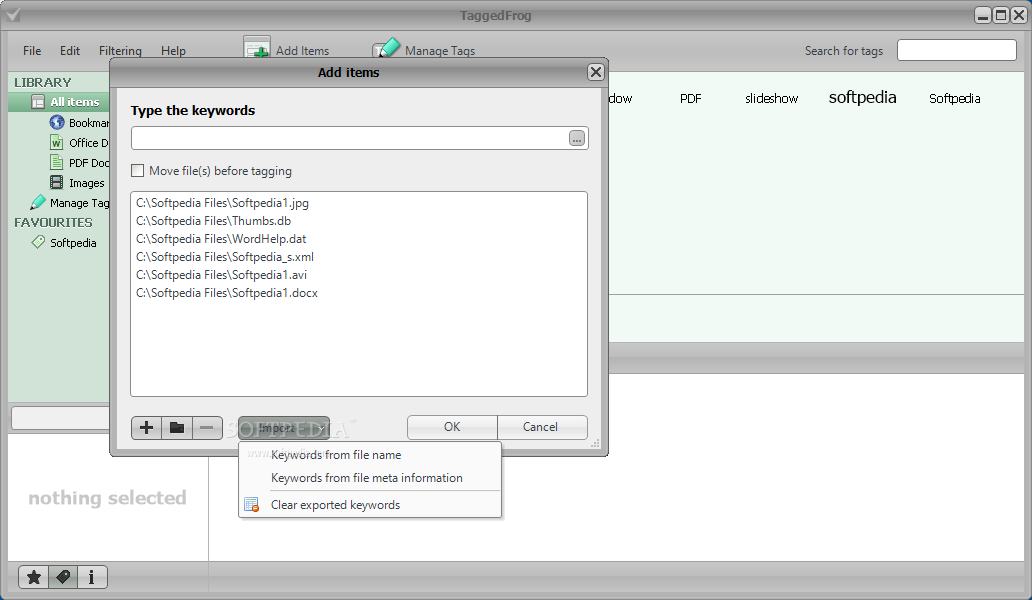Screen dimensions: 1032x600
Task: Select C:\Softpedia Files\Softpedia1.jpg in list
Action: coord(222,203)
